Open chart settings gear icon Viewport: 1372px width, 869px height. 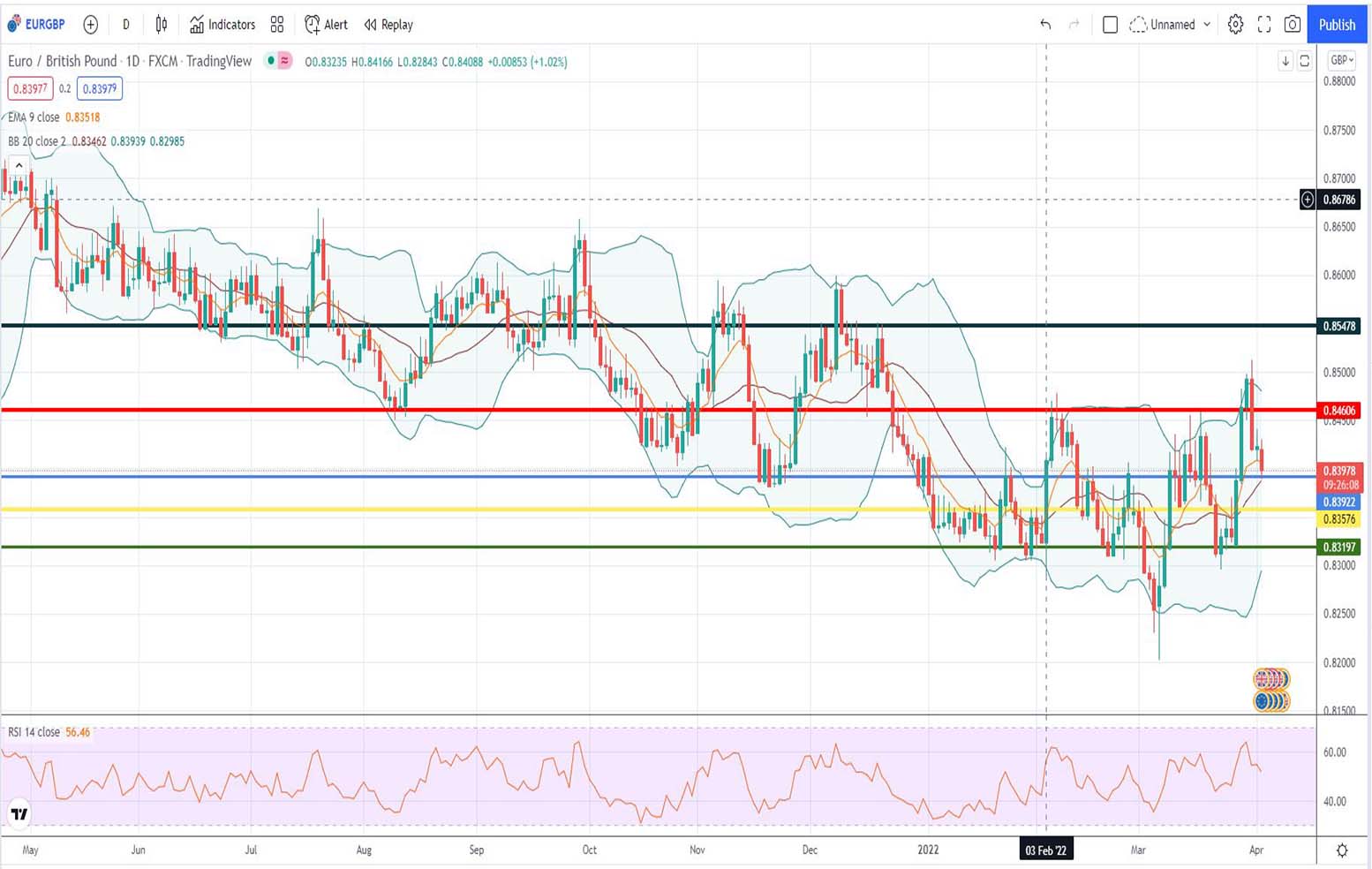(1235, 25)
